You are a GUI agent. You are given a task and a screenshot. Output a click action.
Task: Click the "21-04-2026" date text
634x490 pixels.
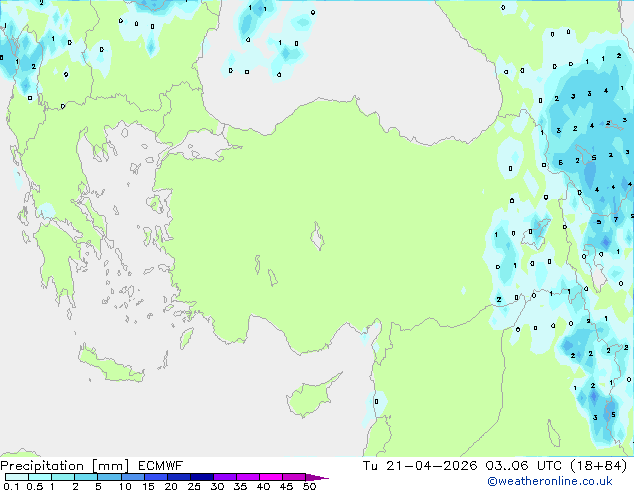pos(431,466)
